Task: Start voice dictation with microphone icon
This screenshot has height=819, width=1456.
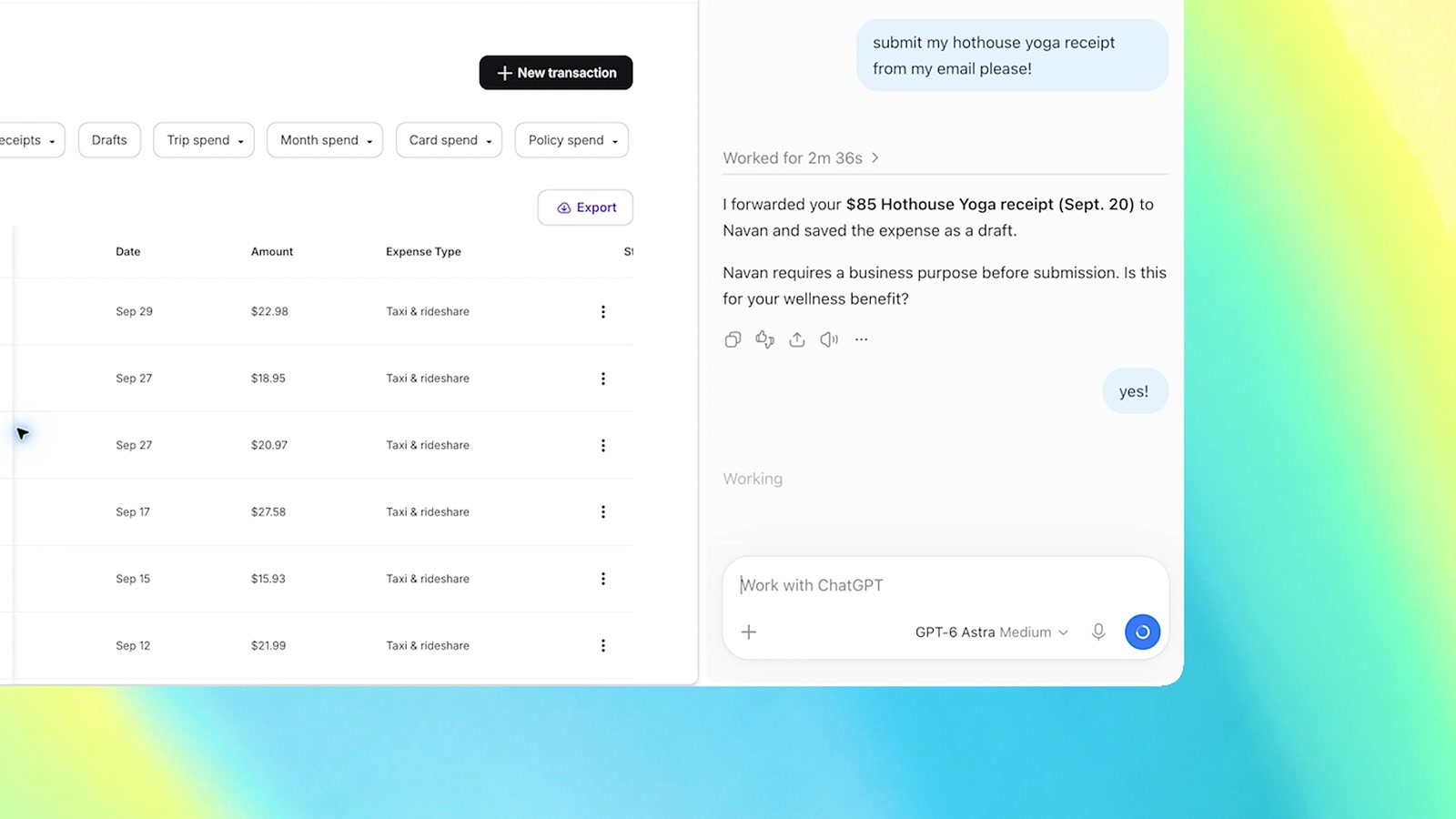Action: [1098, 632]
